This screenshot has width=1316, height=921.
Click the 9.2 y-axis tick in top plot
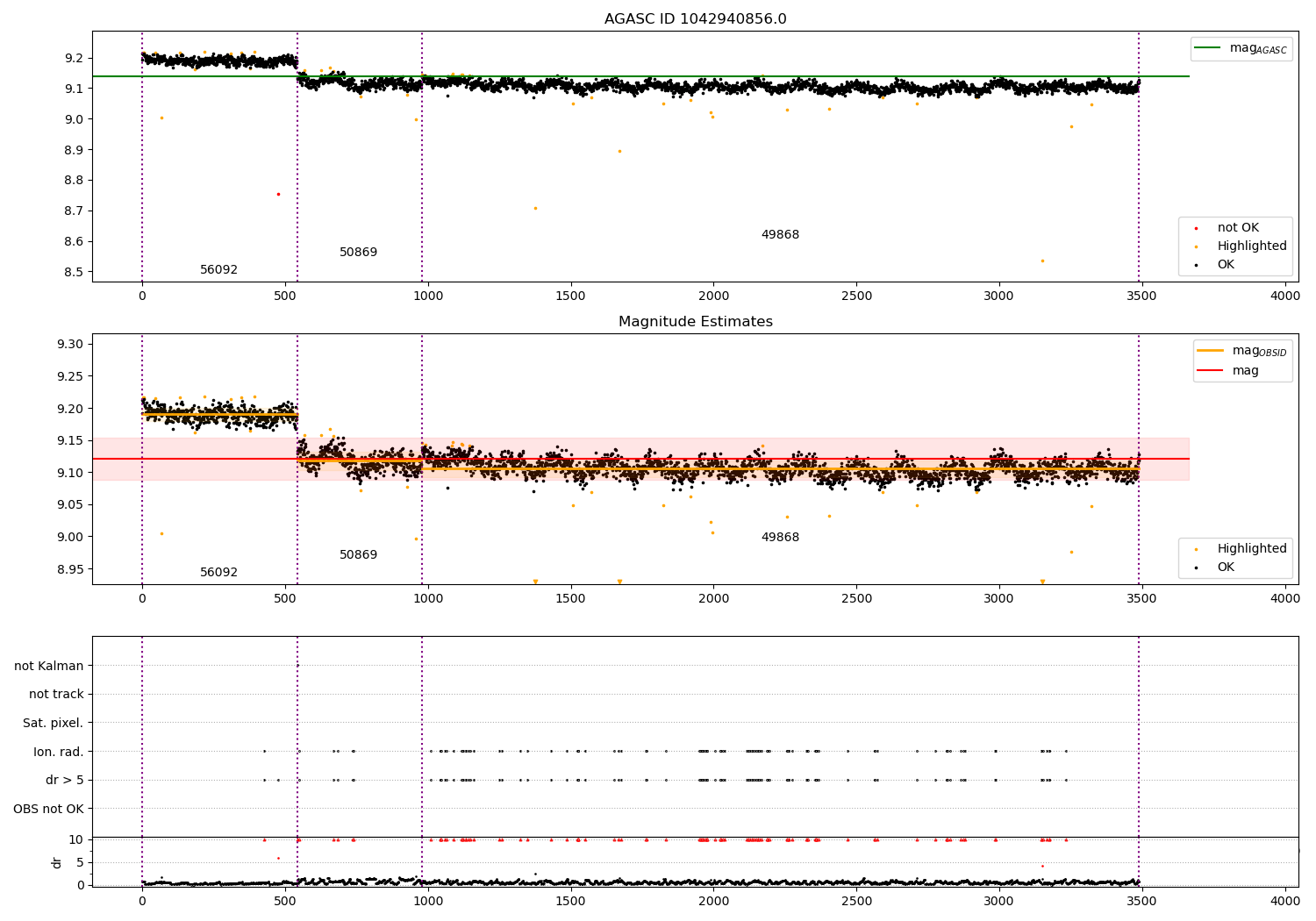click(75, 58)
